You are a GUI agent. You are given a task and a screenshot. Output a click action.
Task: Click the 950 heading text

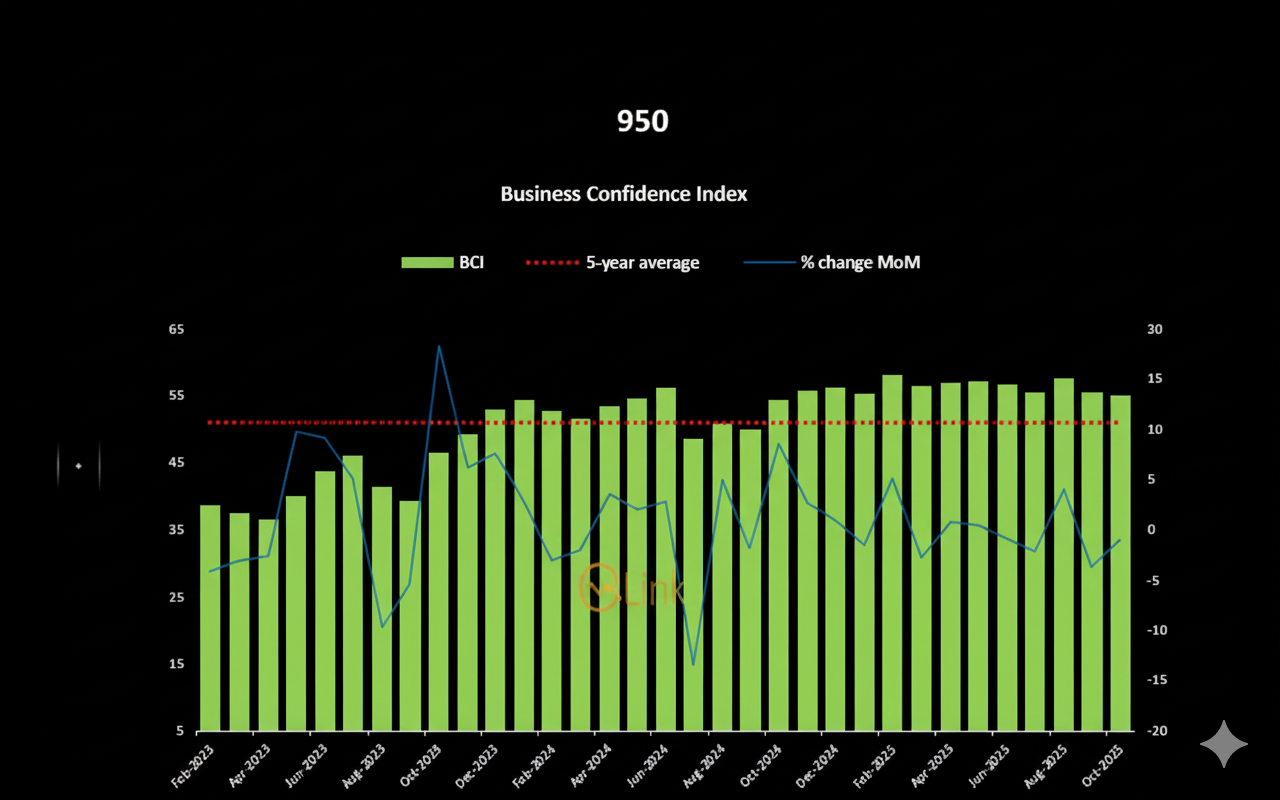click(x=642, y=121)
